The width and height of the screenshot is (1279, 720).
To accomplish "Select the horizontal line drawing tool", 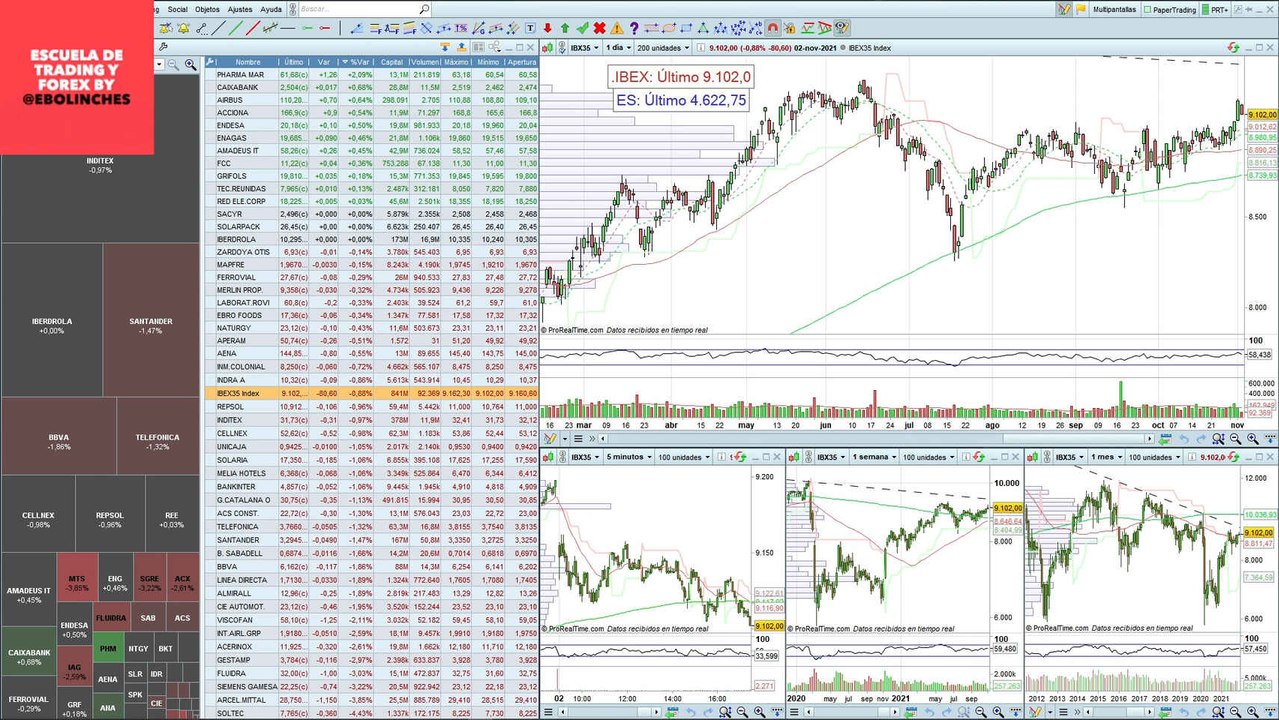I will [x=288, y=28].
